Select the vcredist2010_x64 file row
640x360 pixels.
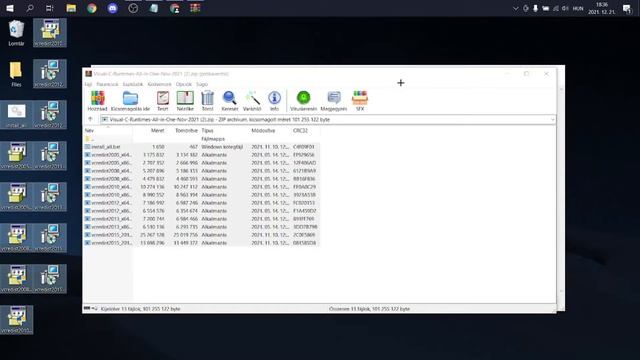[x=202, y=187]
